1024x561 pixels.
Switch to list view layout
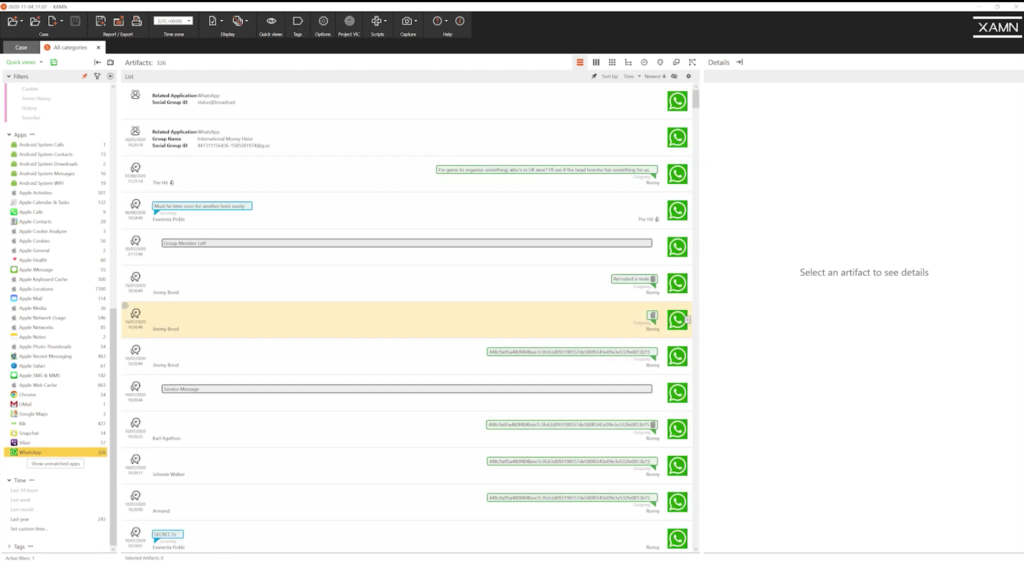(580, 63)
